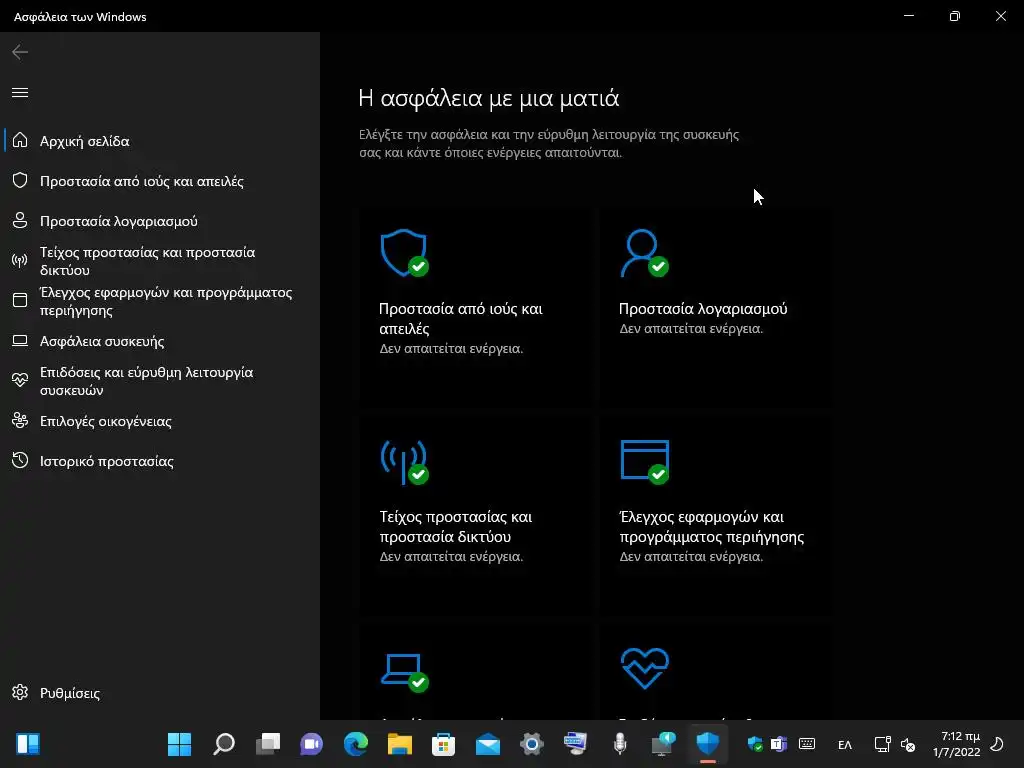
Task: Open Επιλογές οικογένειας in sidebar
Action: pos(160,421)
